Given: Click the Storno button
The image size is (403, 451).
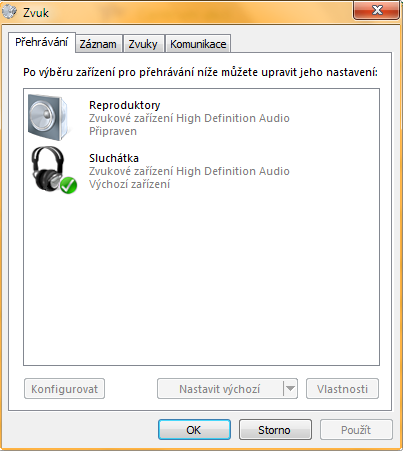Looking at the screenshot, I should (x=275, y=430).
